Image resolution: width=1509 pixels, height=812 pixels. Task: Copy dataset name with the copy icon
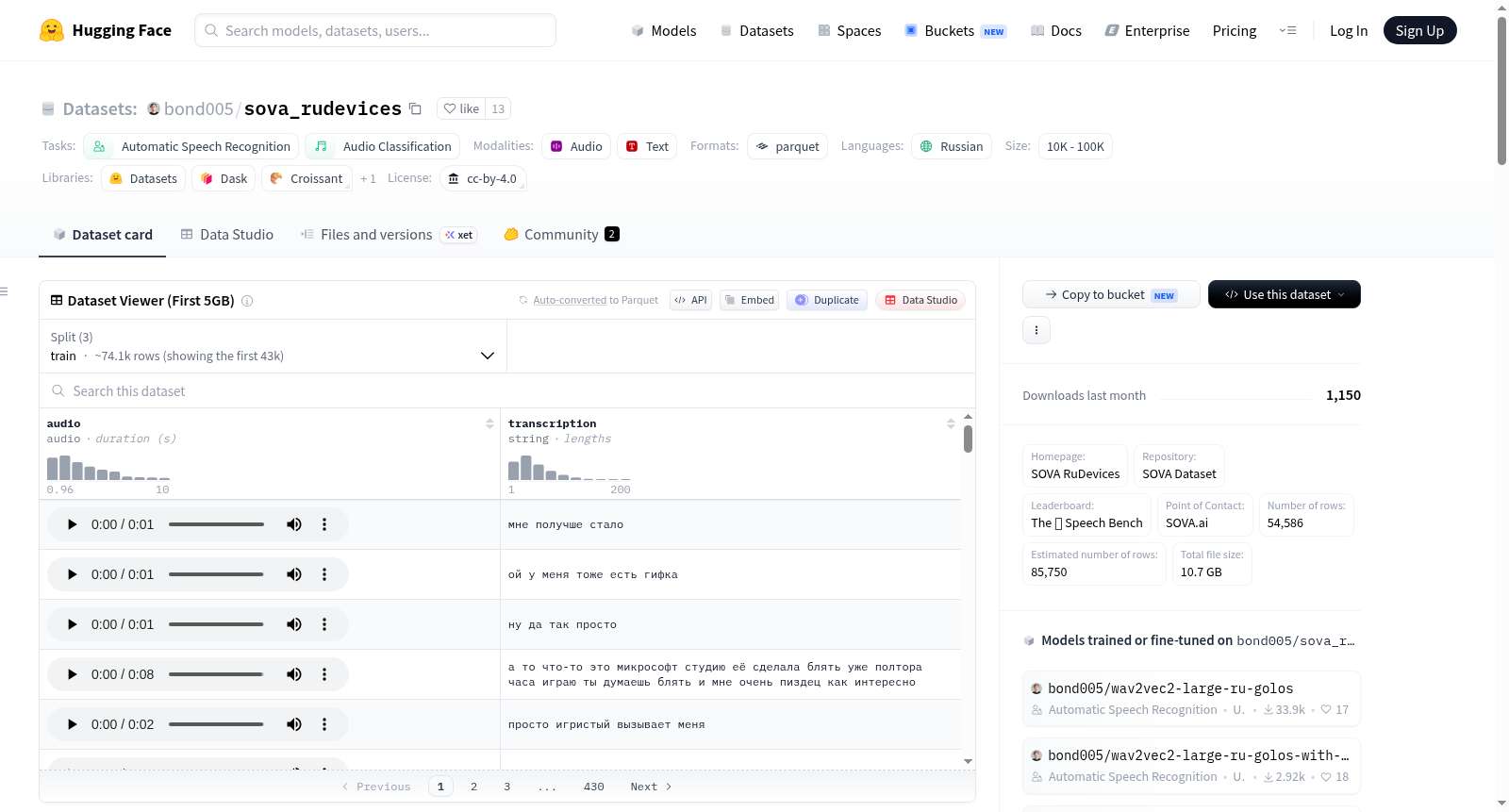pyautogui.click(x=415, y=108)
